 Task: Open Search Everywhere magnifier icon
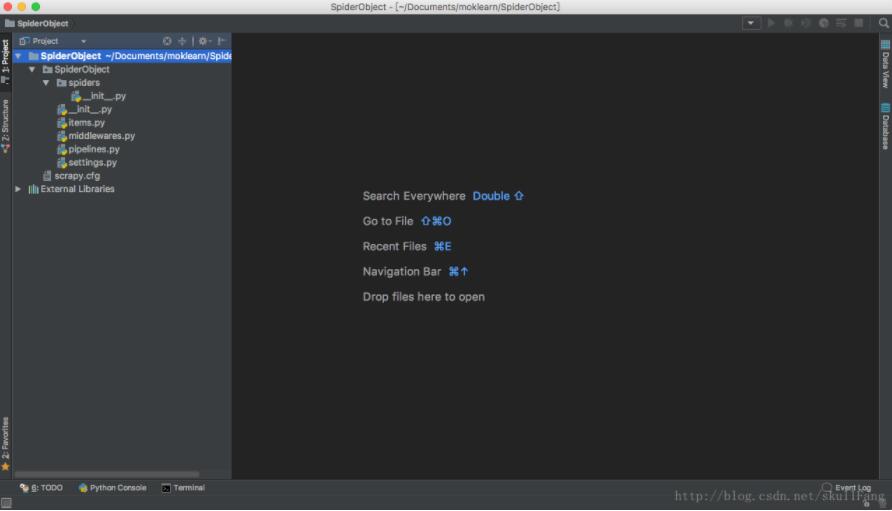coord(883,23)
